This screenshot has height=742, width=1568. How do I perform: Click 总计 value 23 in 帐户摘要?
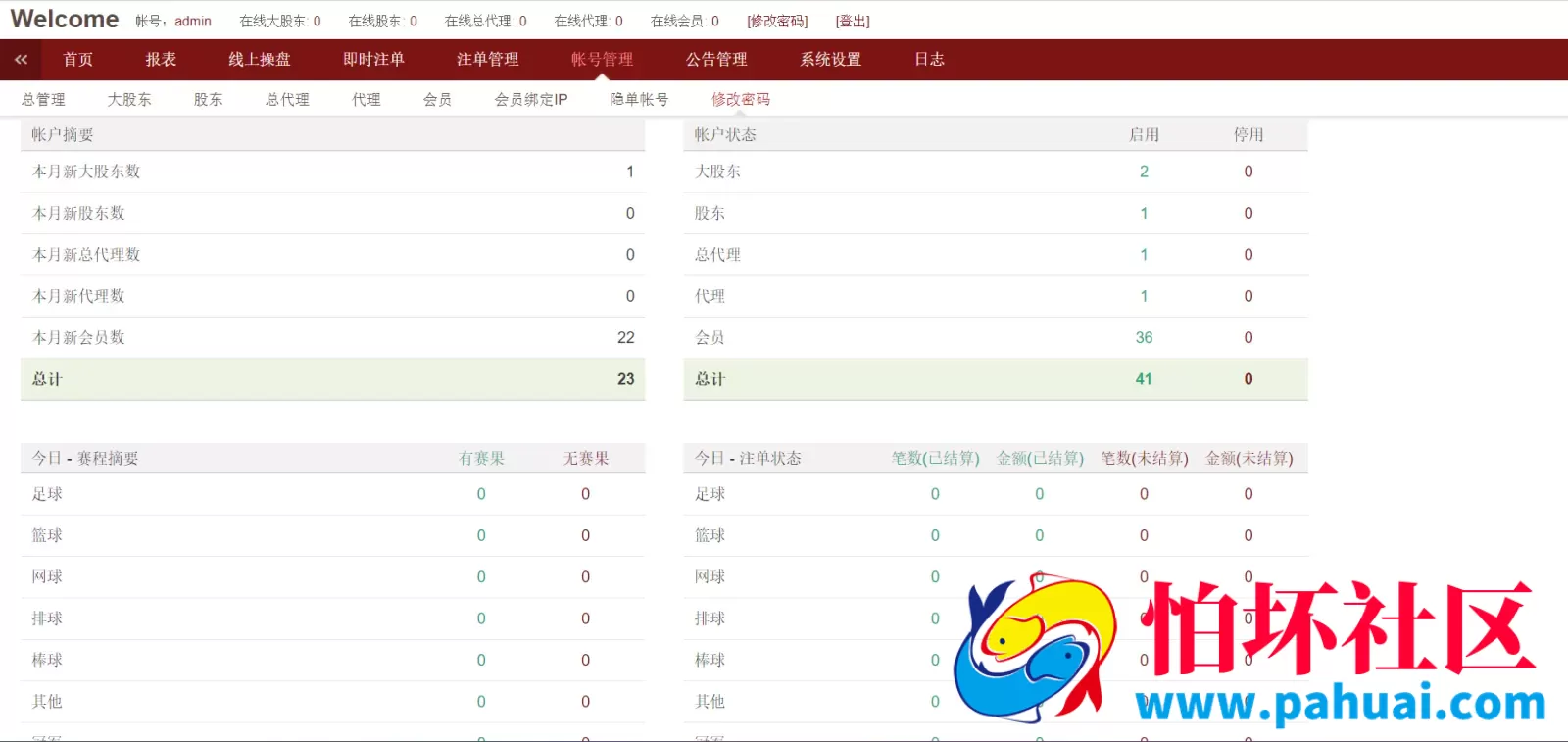click(626, 379)
